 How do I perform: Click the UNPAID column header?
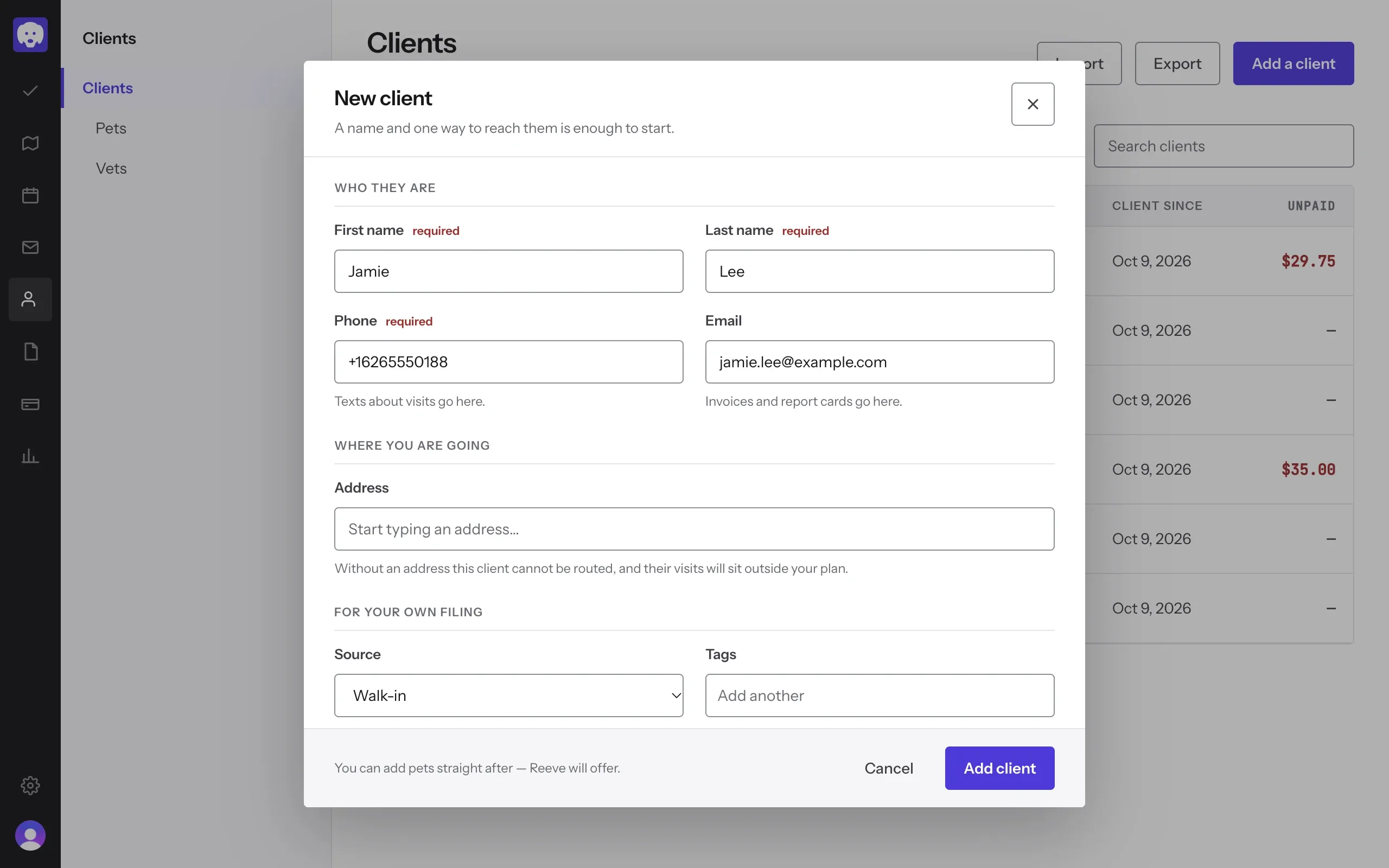1311,206
